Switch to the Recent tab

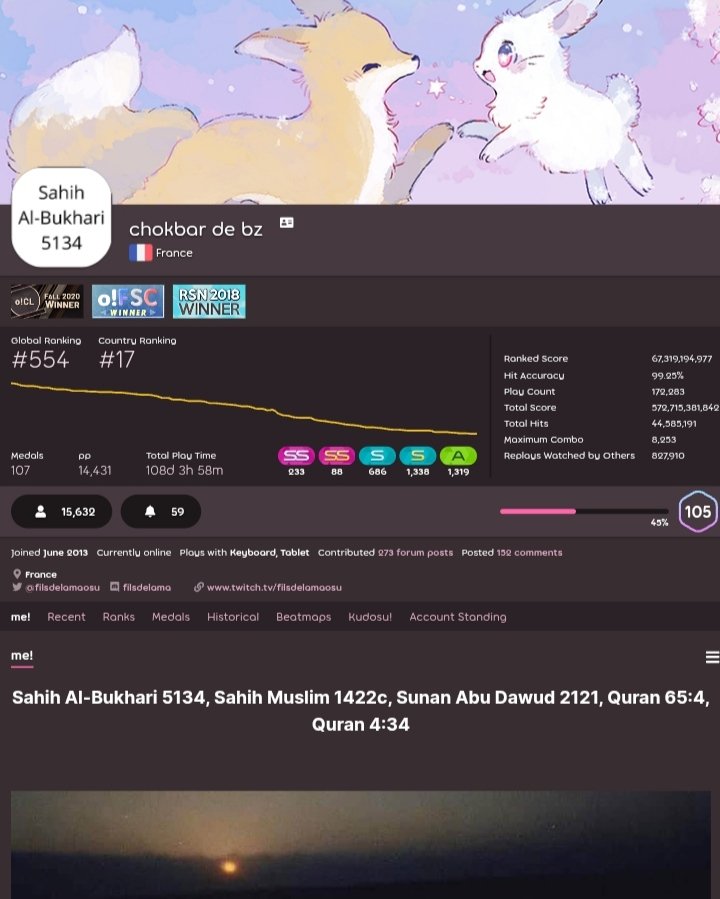point(66,617)
